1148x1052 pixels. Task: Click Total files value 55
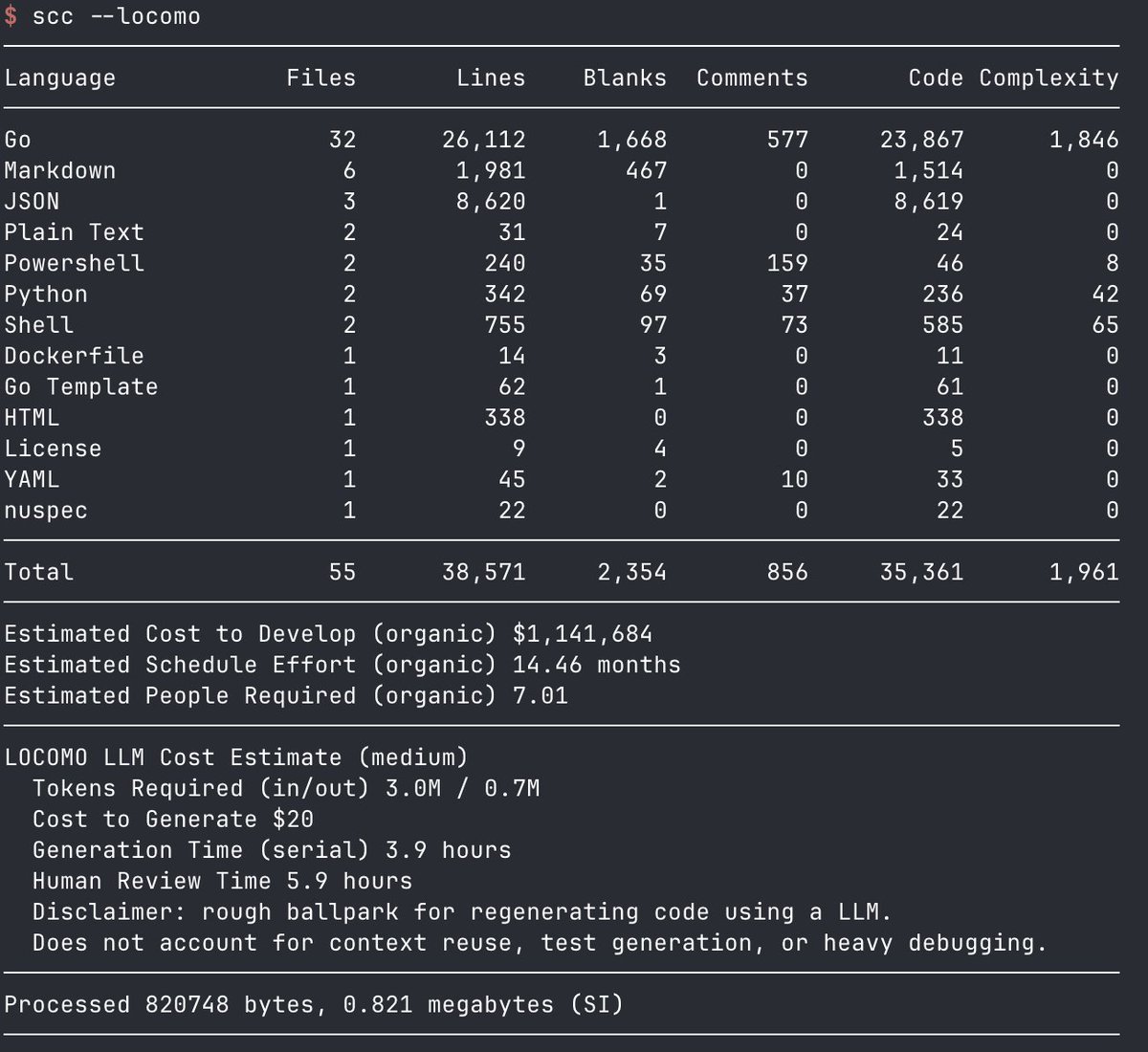coord(342,572)
